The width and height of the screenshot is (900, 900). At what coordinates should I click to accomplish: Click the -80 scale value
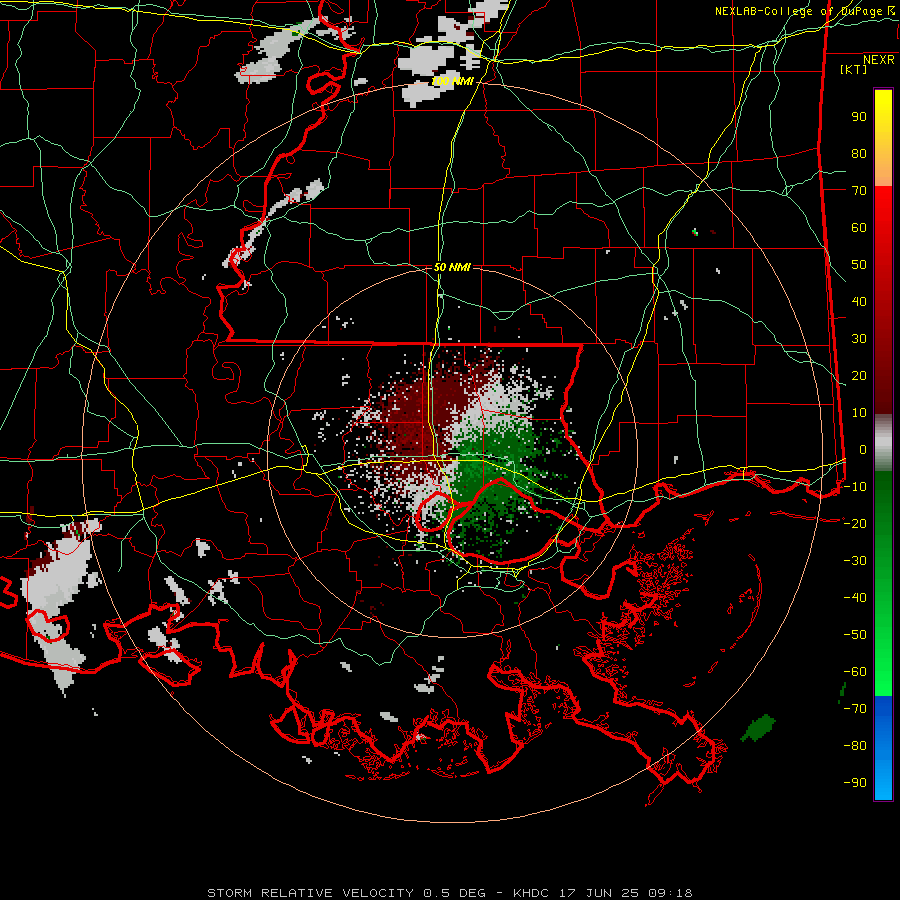click(855, 746)
